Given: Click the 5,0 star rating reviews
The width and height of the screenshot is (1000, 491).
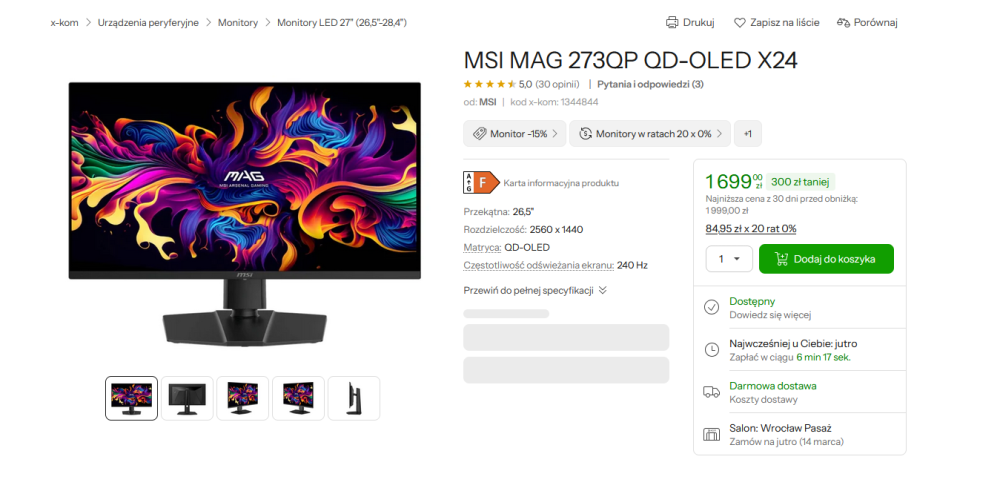Looking at the screenshot, I should (x=524, y=84).
